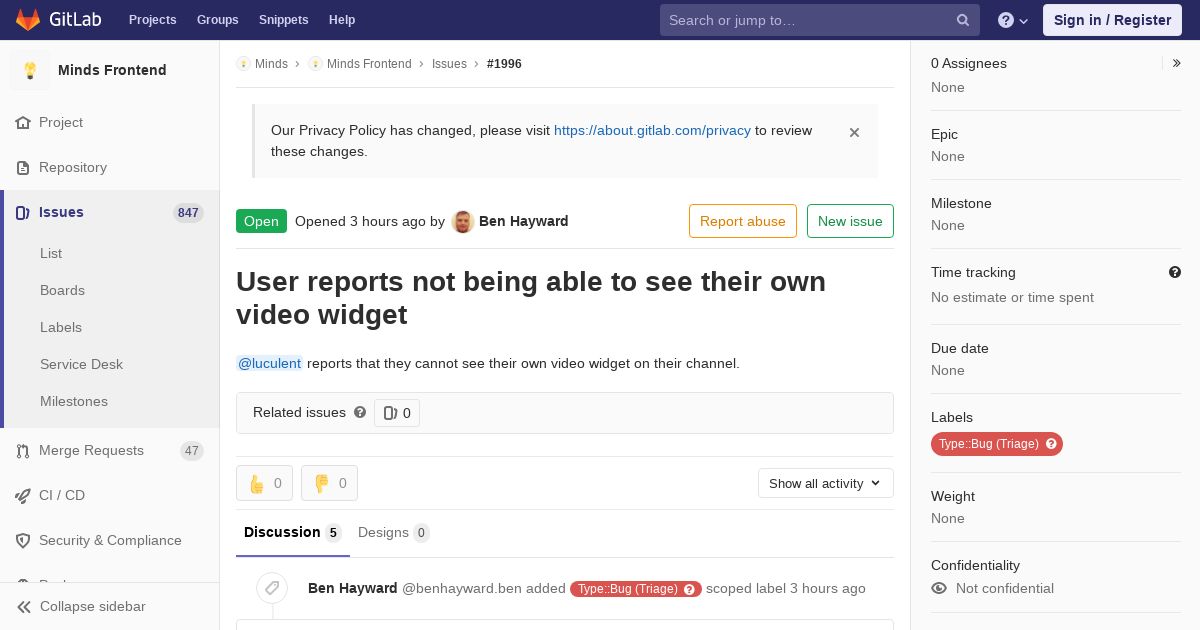Click the #1996 breadcrumb link
The height and width of the screenshot is (630, 1200).
pyautogui.click(x=504, y=64)
